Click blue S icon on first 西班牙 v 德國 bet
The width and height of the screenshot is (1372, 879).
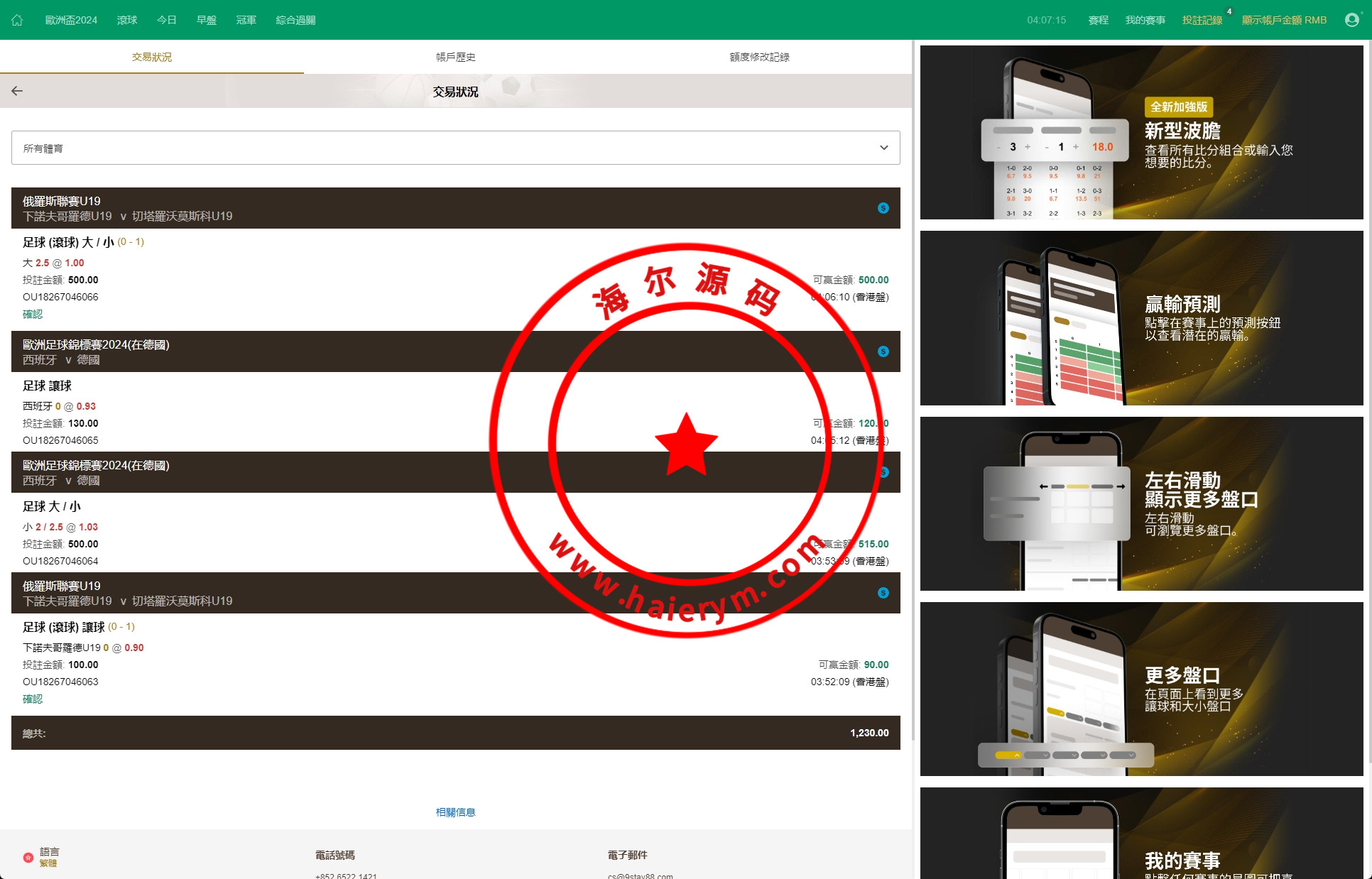click(883, 351)
